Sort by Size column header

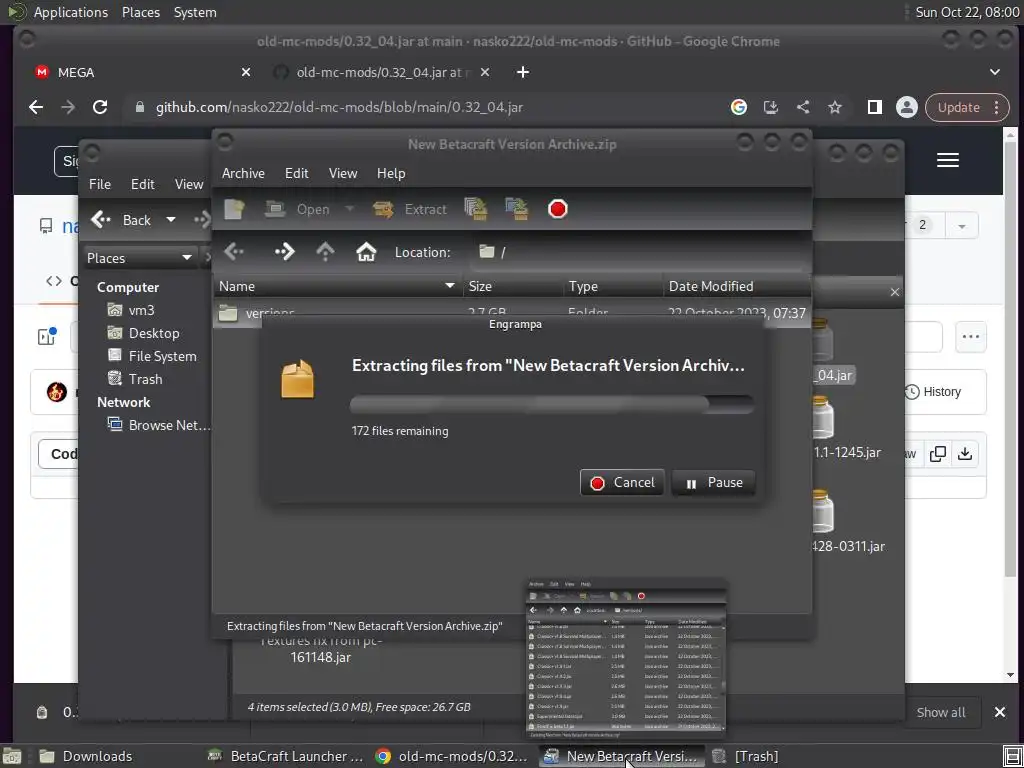513,286
